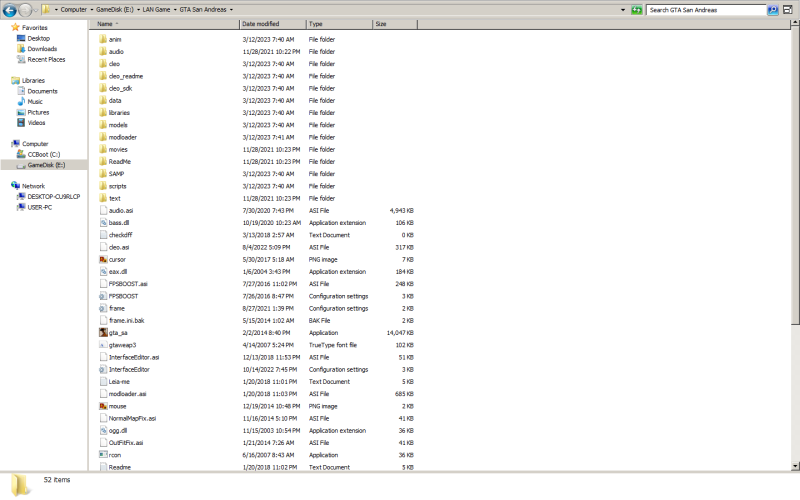Click the scrollbar down arrow
Viewport: 800px width, 500px height.
[x=795, y=466]
